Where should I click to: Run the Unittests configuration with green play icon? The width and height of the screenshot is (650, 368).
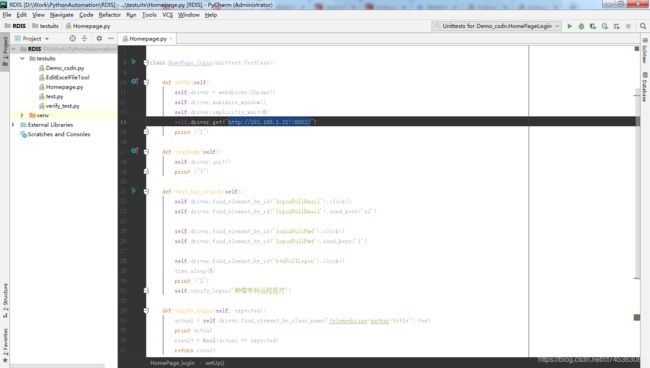pos(570,26)
